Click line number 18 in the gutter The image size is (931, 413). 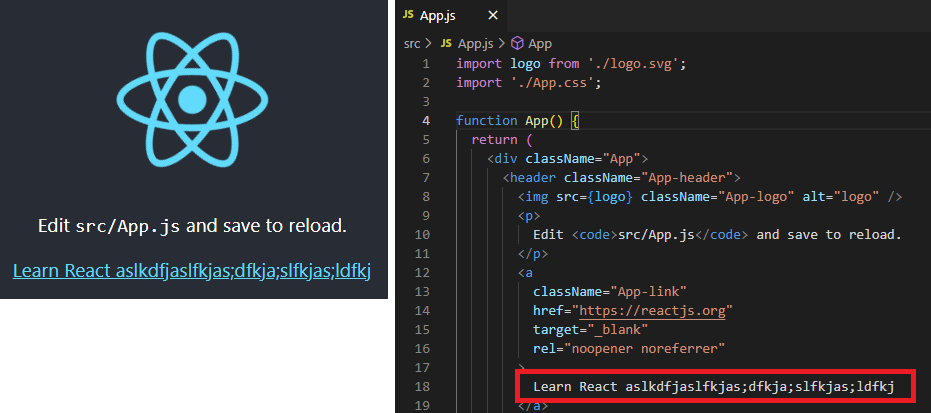[422, 387]
